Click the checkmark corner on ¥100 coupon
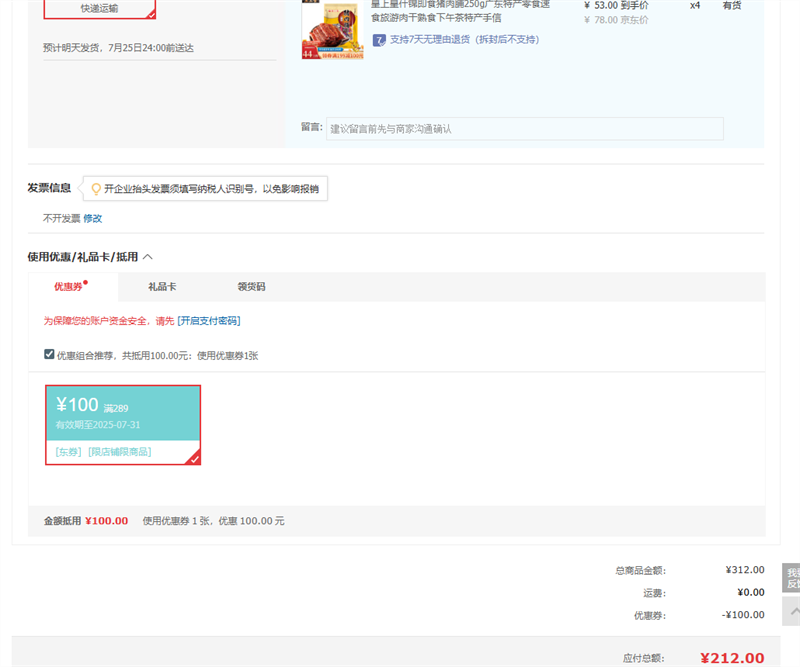The width and height of the screenshot is (800, 667). [x=194, y=458]
